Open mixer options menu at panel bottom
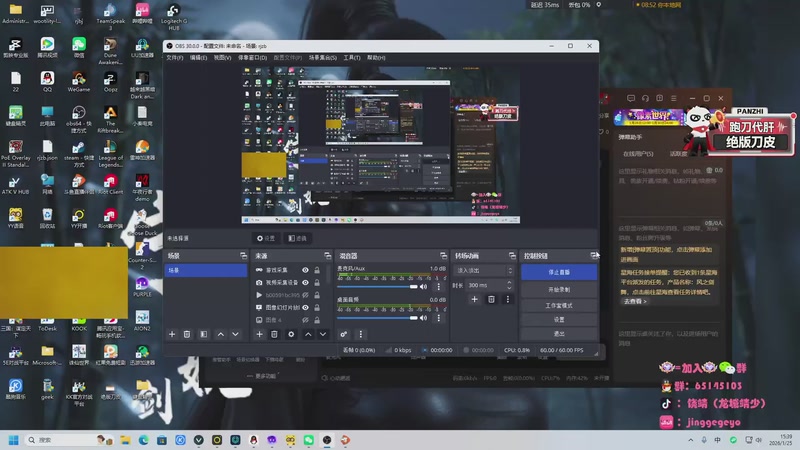800x450 pixels. click(361, 334)
